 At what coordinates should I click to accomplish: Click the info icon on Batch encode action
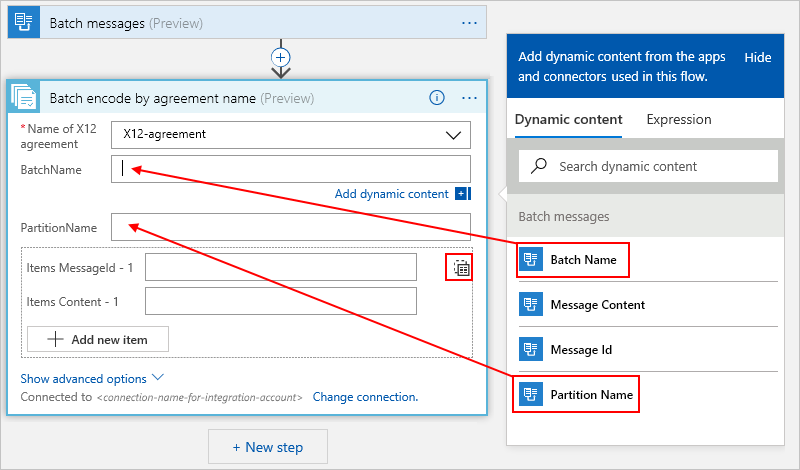[x=436, y=98]
